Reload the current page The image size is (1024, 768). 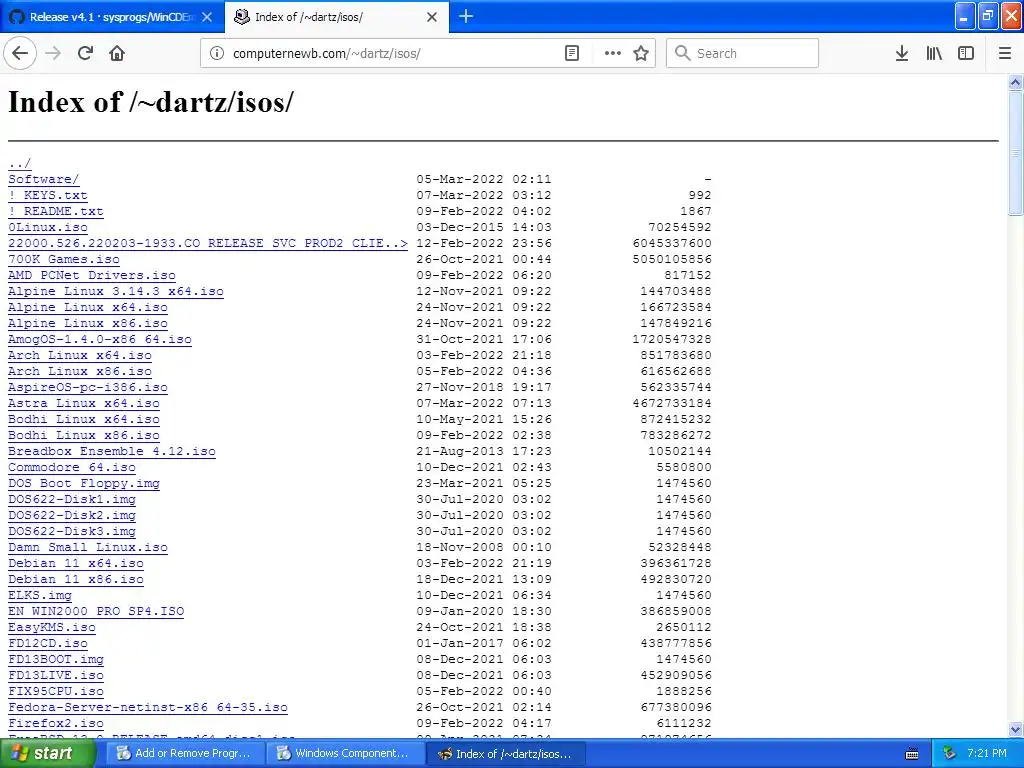pos(85,53)
